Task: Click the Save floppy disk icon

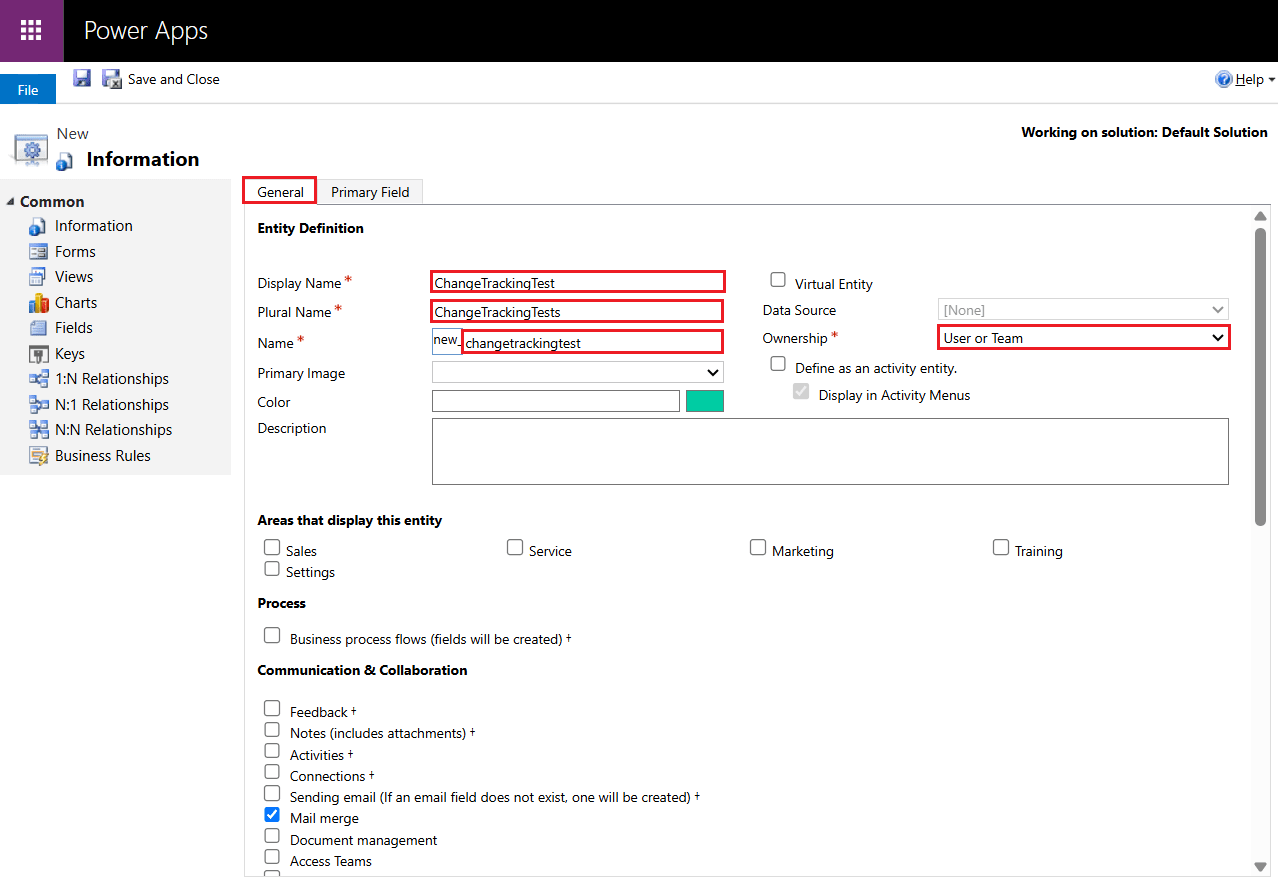Action: coord(82,79)
